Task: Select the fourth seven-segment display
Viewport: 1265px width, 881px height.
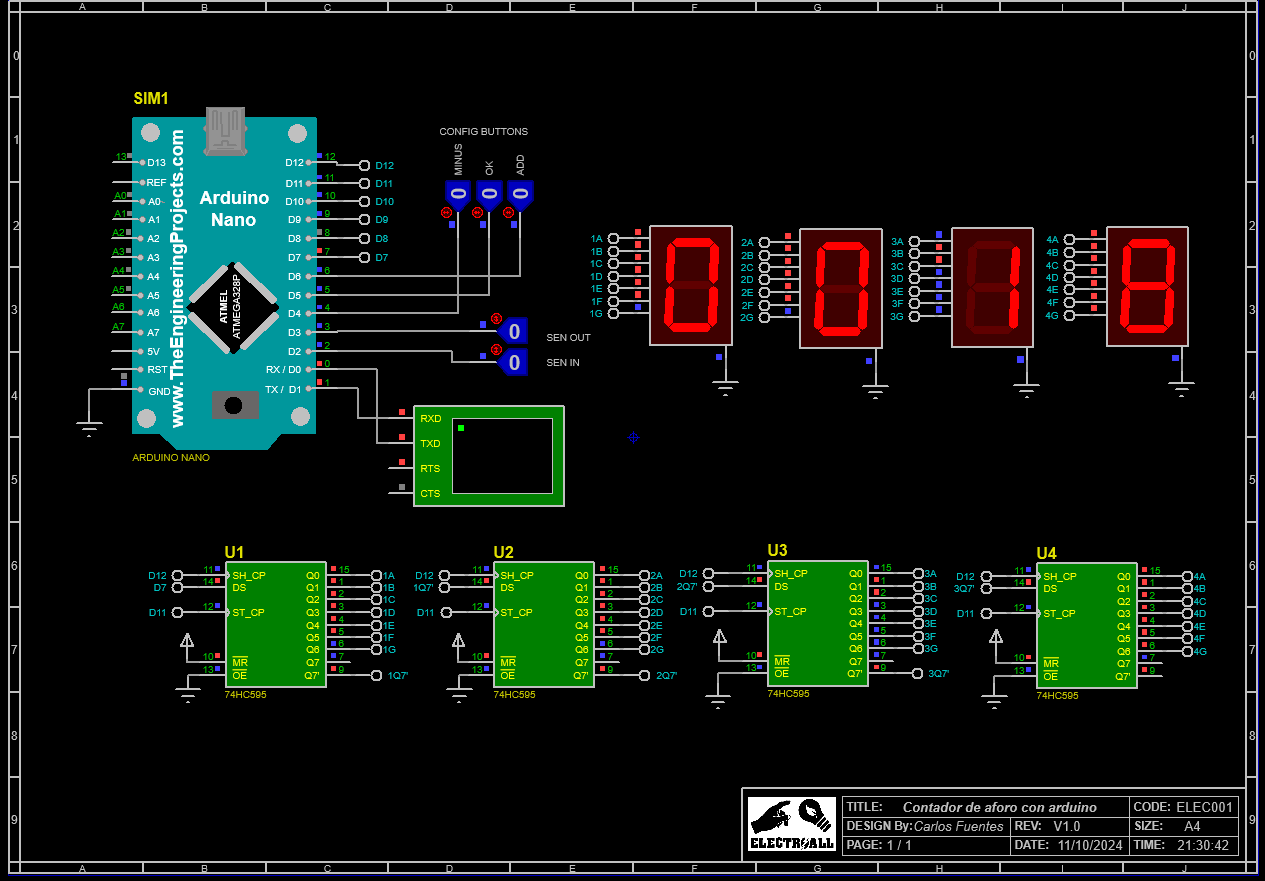Action: point(1147,286)
